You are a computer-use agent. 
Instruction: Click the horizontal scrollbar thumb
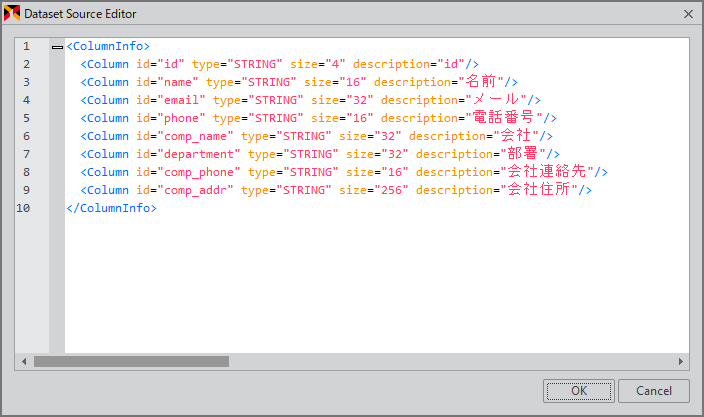coord(130,361)
